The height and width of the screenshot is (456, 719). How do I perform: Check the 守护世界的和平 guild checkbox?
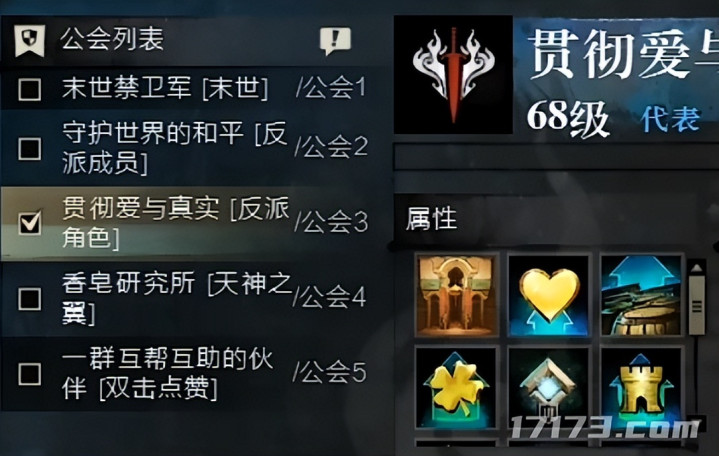30,149
